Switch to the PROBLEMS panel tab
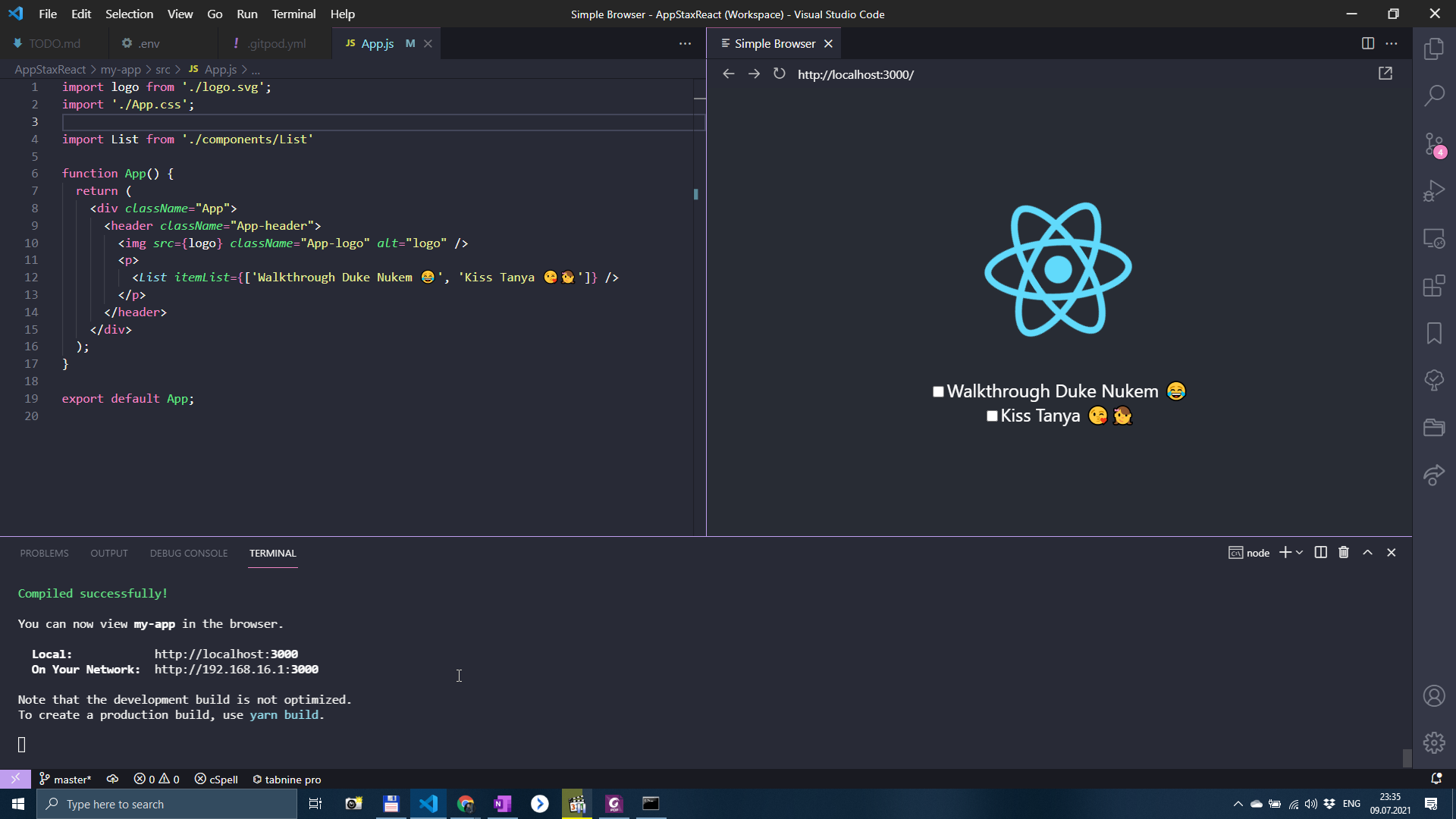Screen dimensions: 1456x819 coord(44,554)
